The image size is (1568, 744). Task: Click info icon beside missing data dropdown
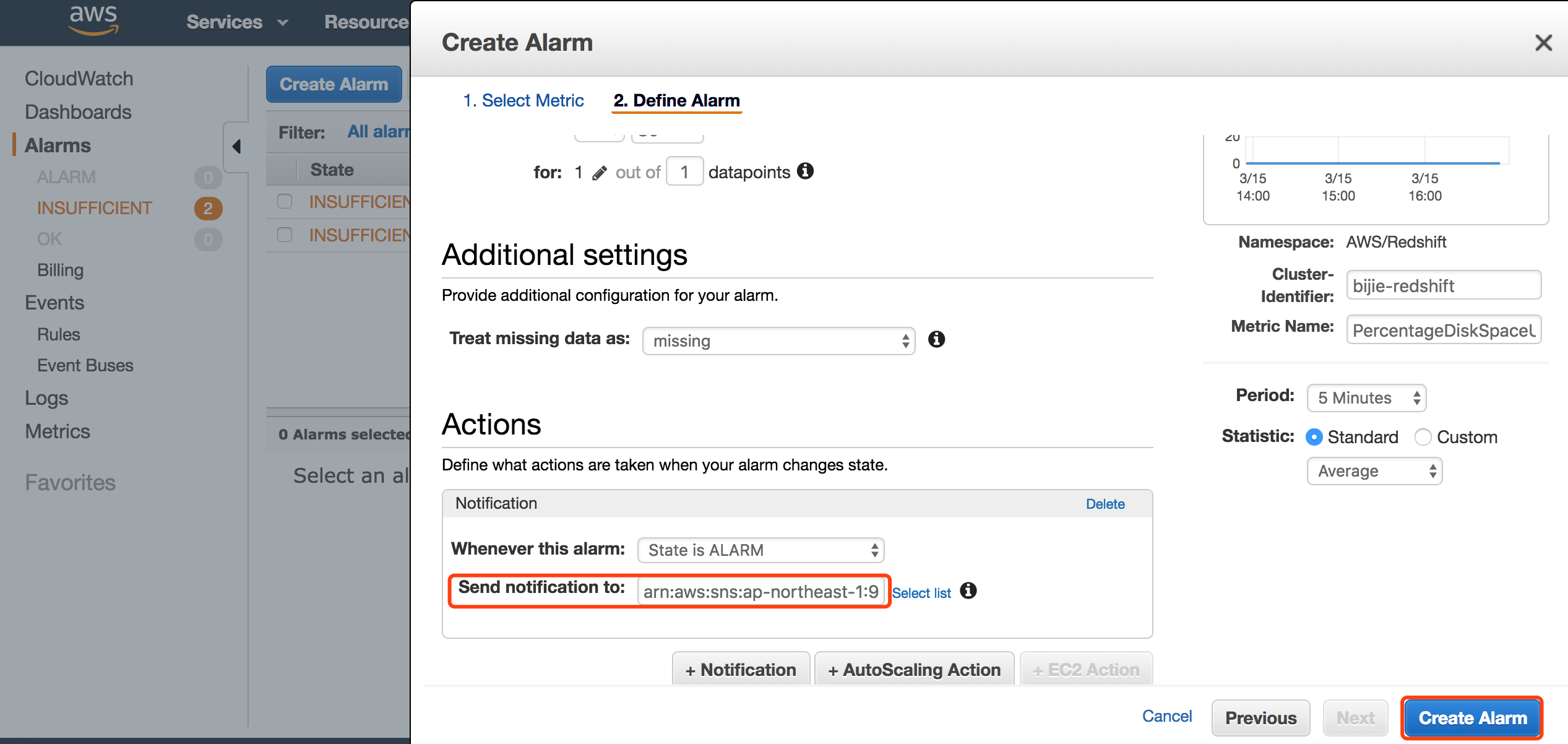click(936, 339)
